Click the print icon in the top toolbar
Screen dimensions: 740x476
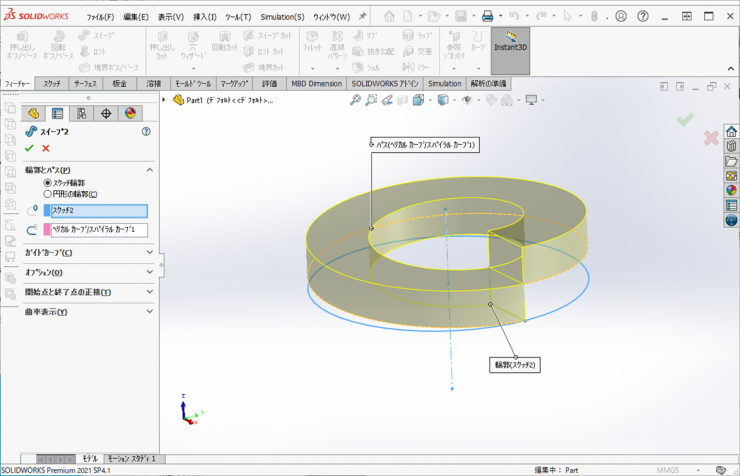[x=487, y=16]
